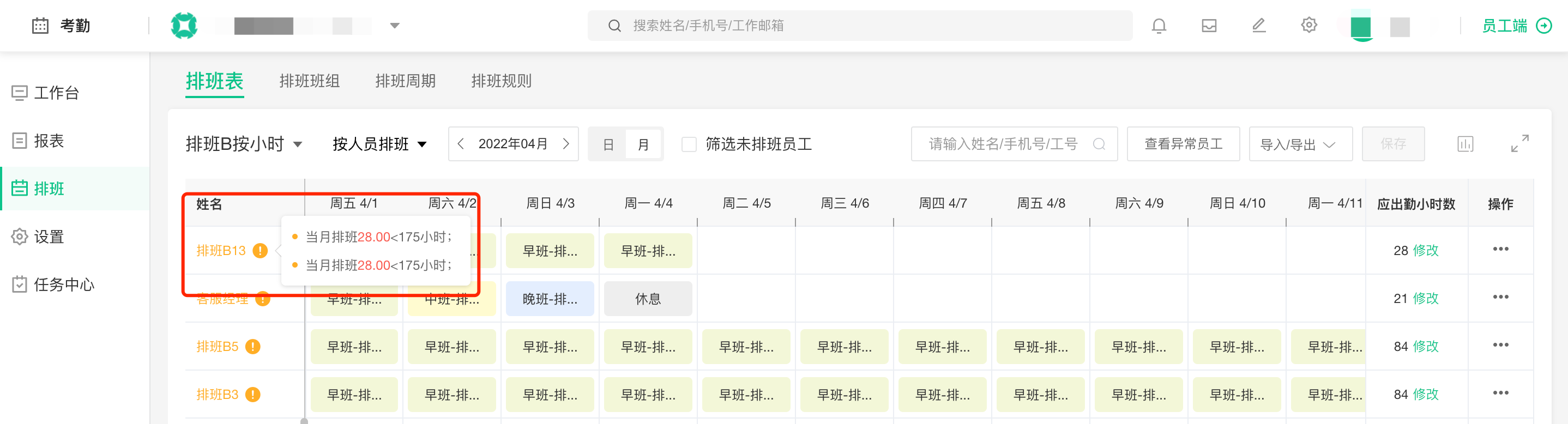Click warning icon next to 排班B3
This screenshot has width=1568, height=424.
252,395
